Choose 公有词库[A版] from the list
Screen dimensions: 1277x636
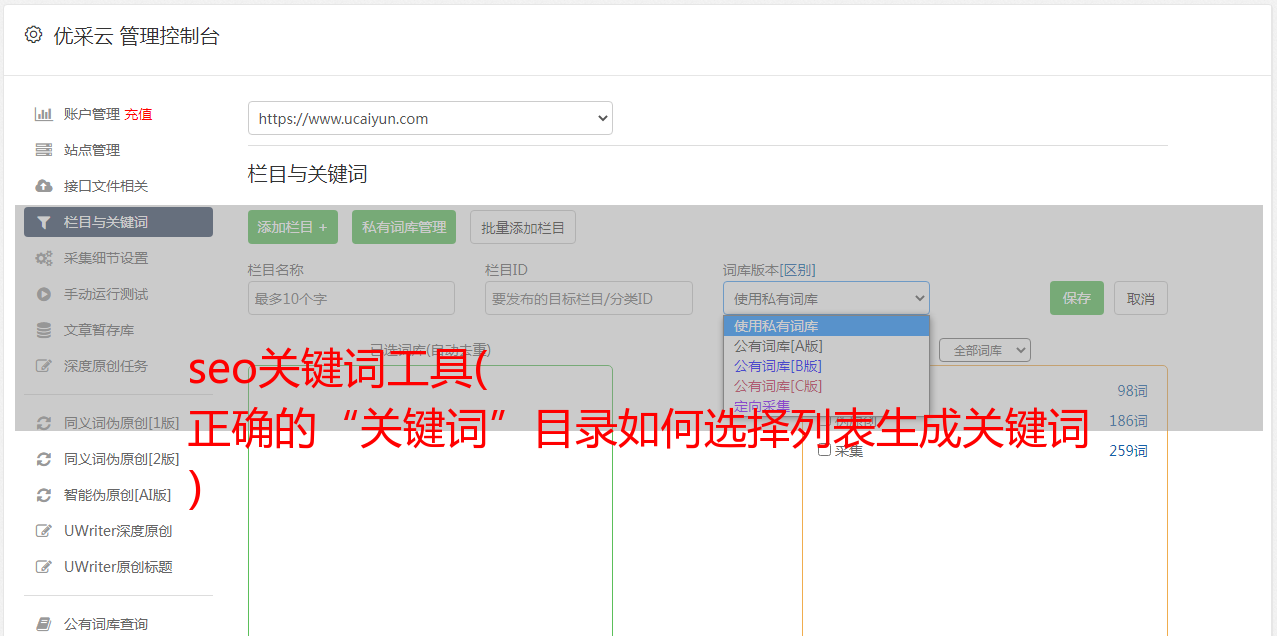click(826, 346)
